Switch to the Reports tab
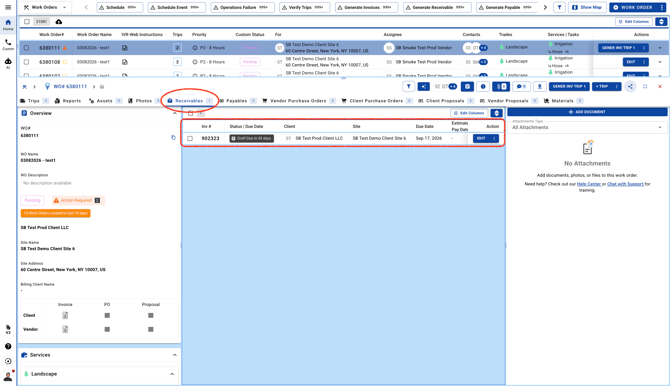 point(68,101)
